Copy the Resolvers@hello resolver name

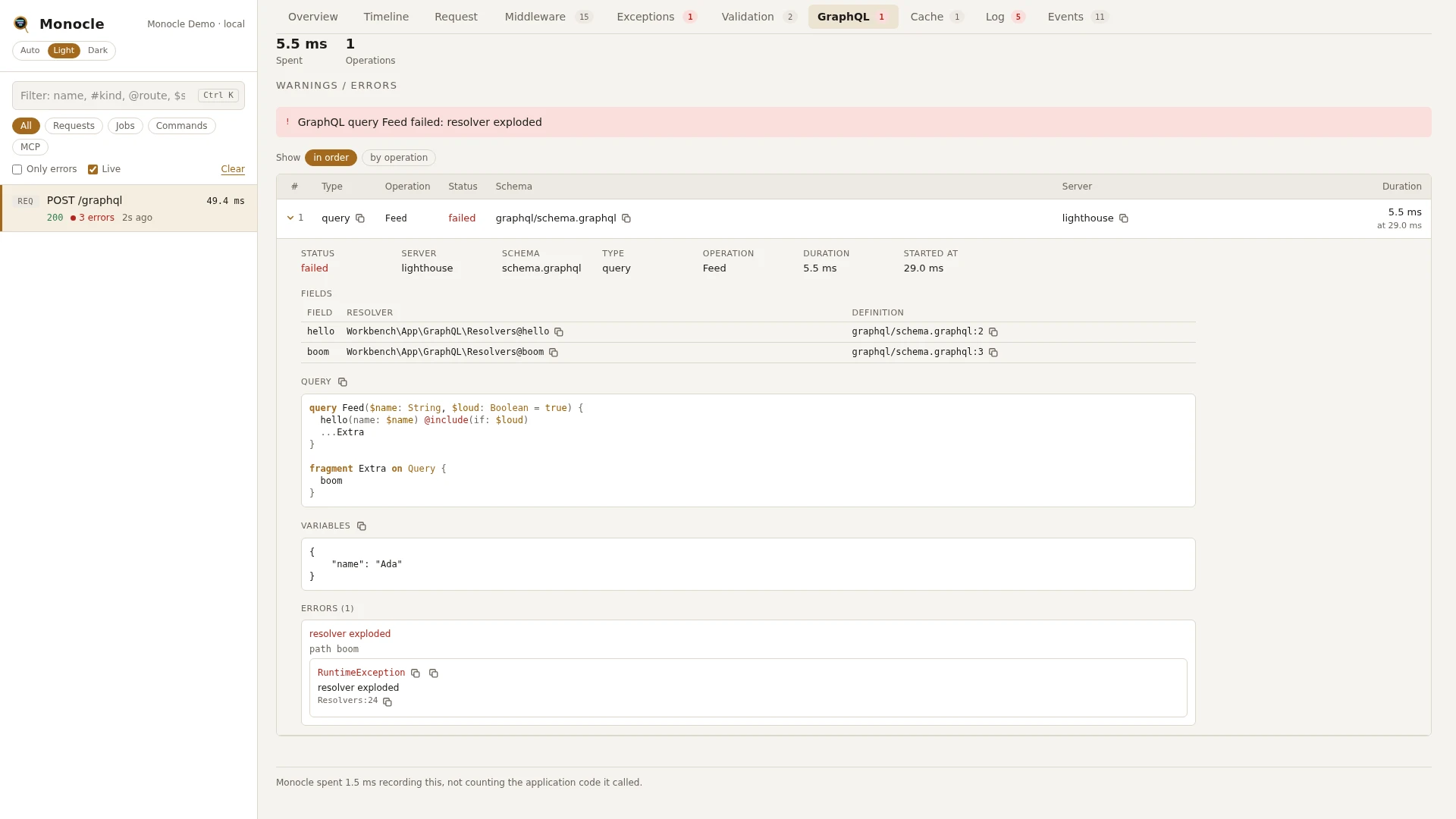click(x=559, y=332)
